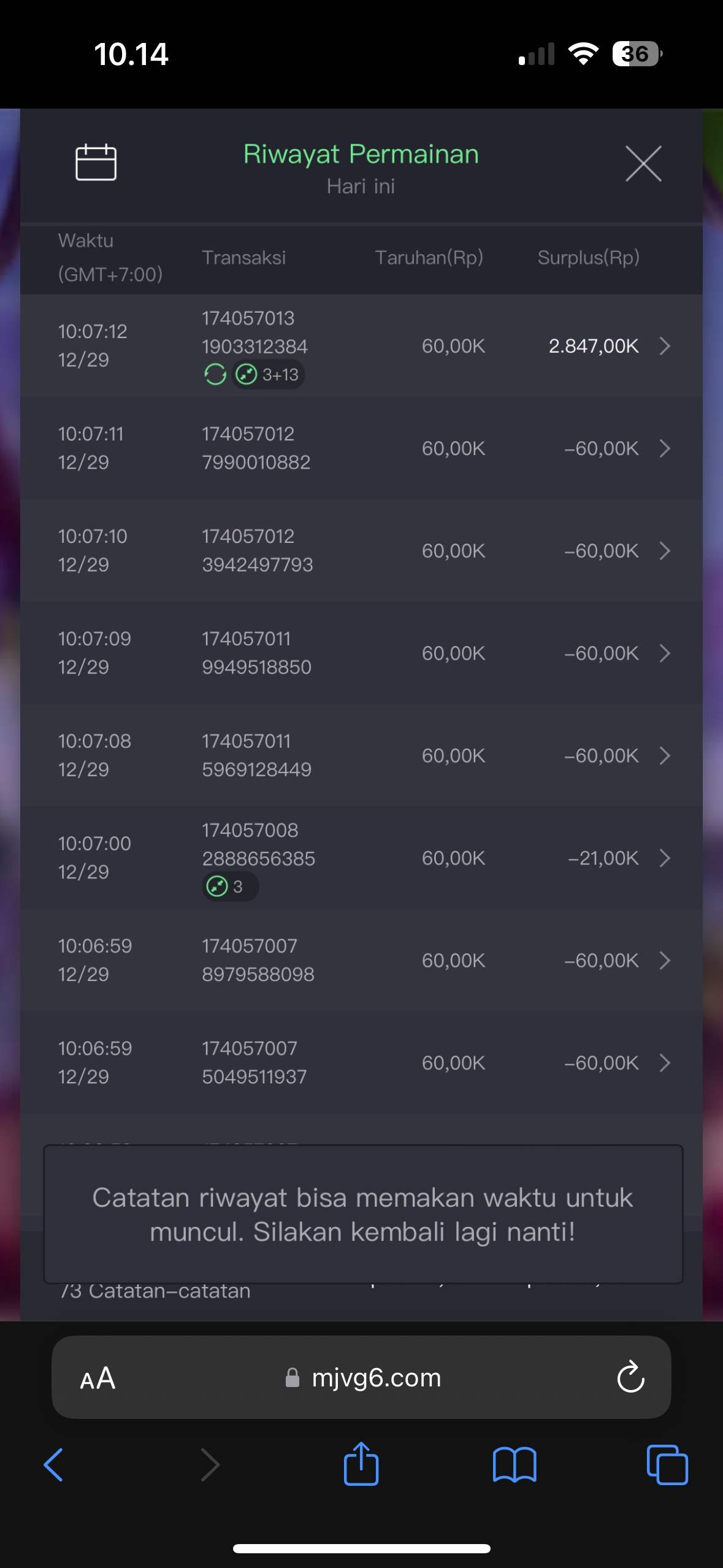Close the Riwayat Permainan panel
This screenshot has width=723, height=1568.
pos(643,164)
